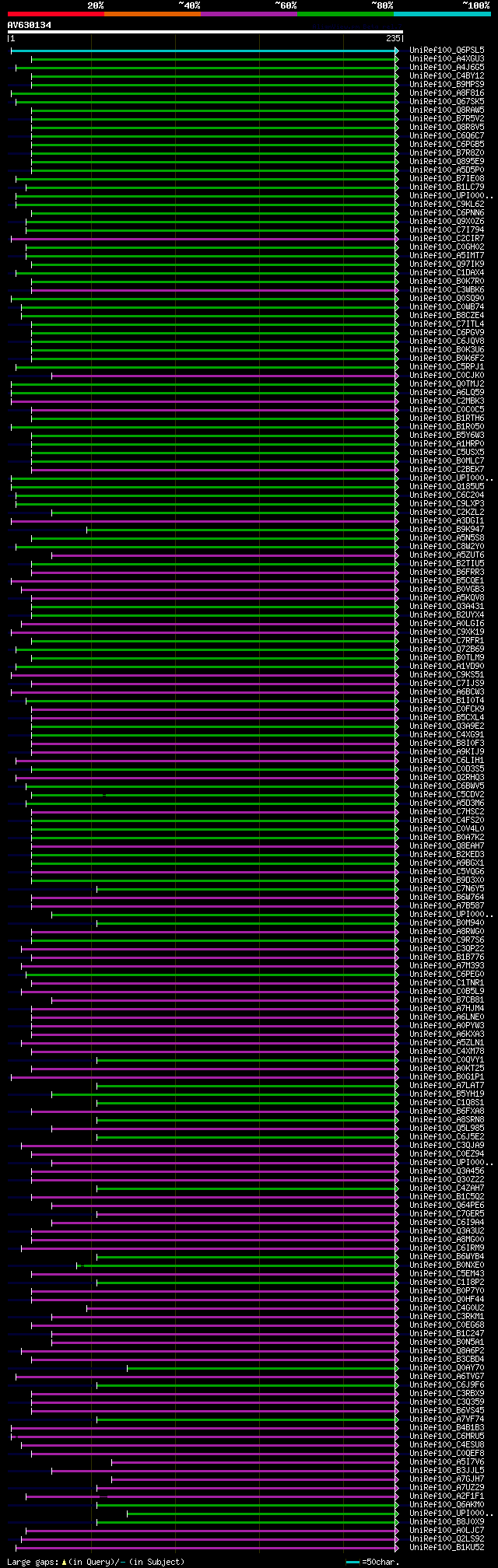Click the UniRef100_Q8RAW5 entry
The height and width of the screenshot is (1568, 498).
pyautogui.click(x=447, y=110)
